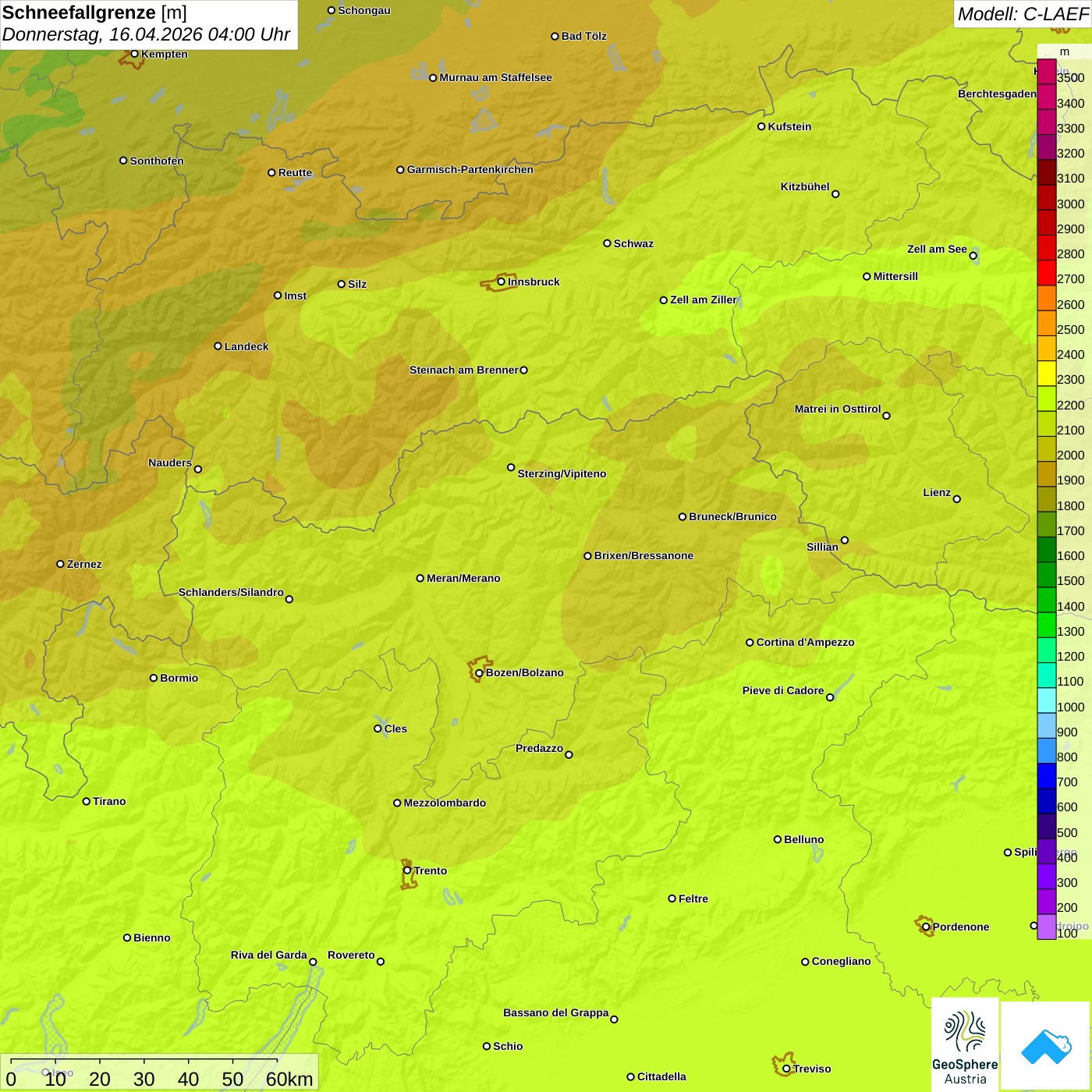Open the GeoSphere Austria logo
The height and width of the screenshot is (1092, 1092).
pos(965,1044)
